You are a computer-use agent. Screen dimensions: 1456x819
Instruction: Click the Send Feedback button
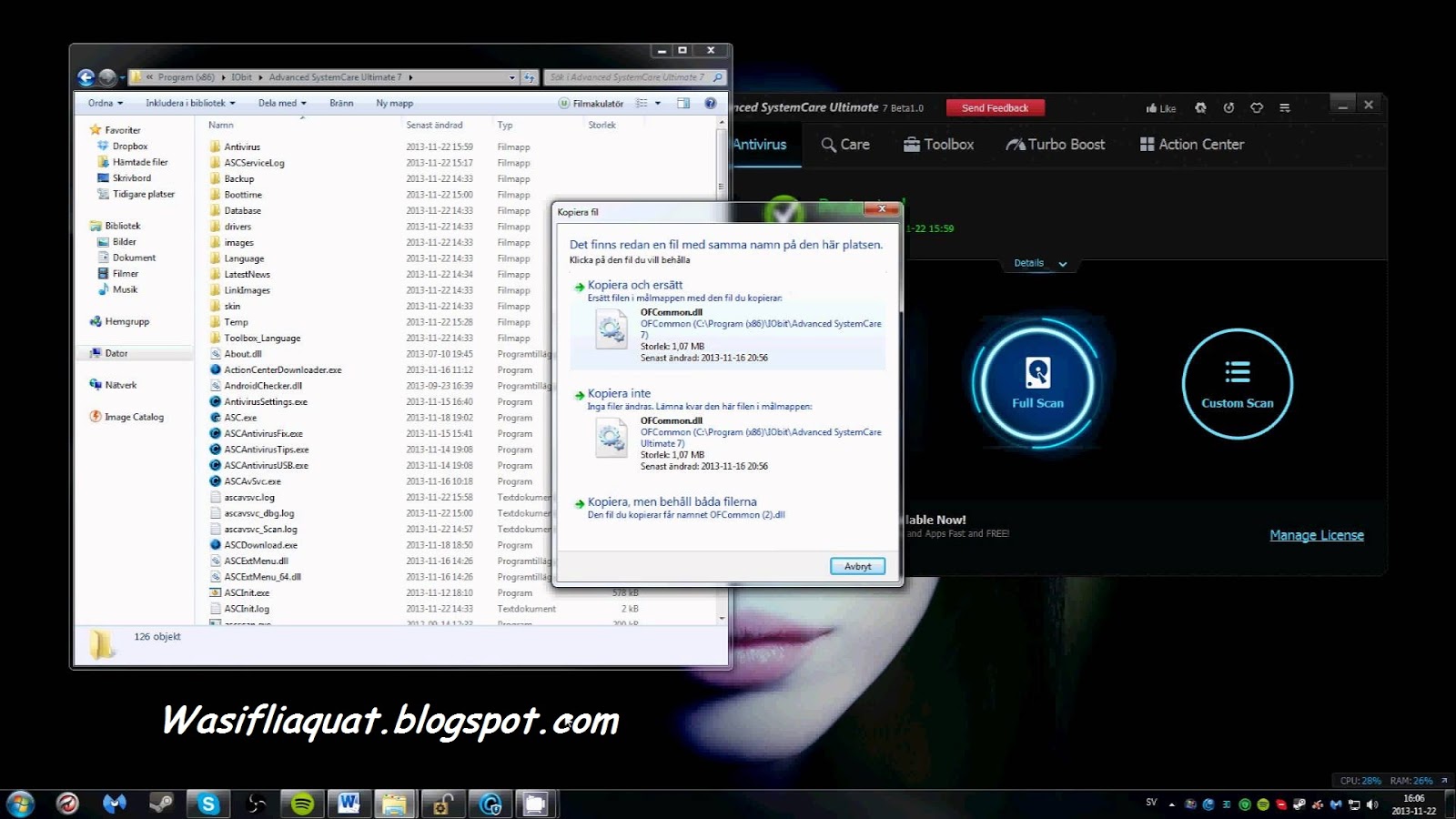(996, 107)
